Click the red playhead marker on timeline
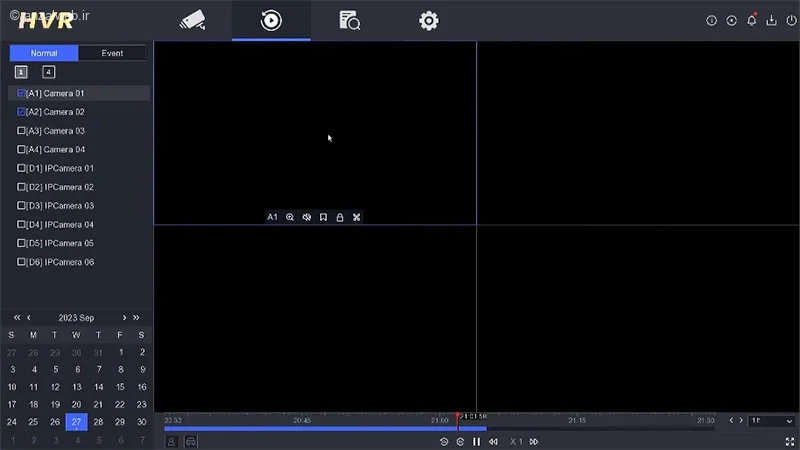This screenshot has width=800, height=450. [x=458, y=421]
